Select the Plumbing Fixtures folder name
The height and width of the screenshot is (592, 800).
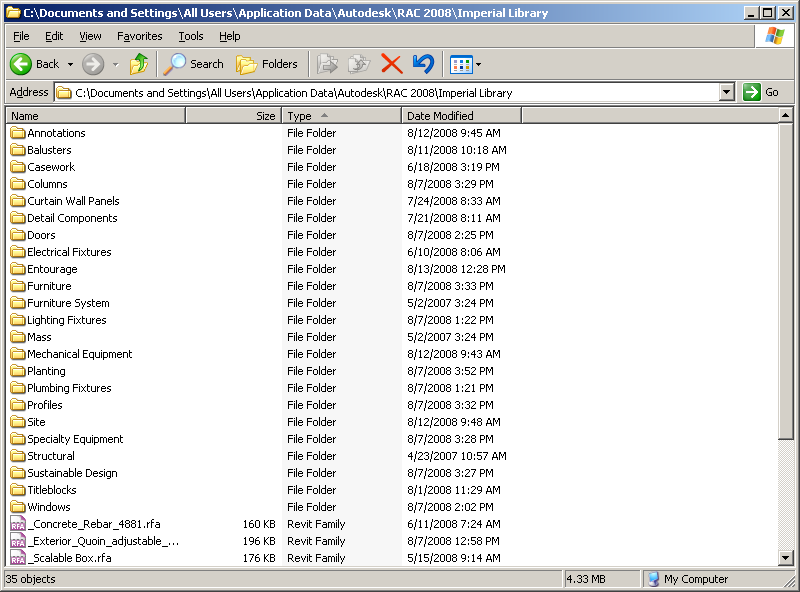[x=69, y=388]
